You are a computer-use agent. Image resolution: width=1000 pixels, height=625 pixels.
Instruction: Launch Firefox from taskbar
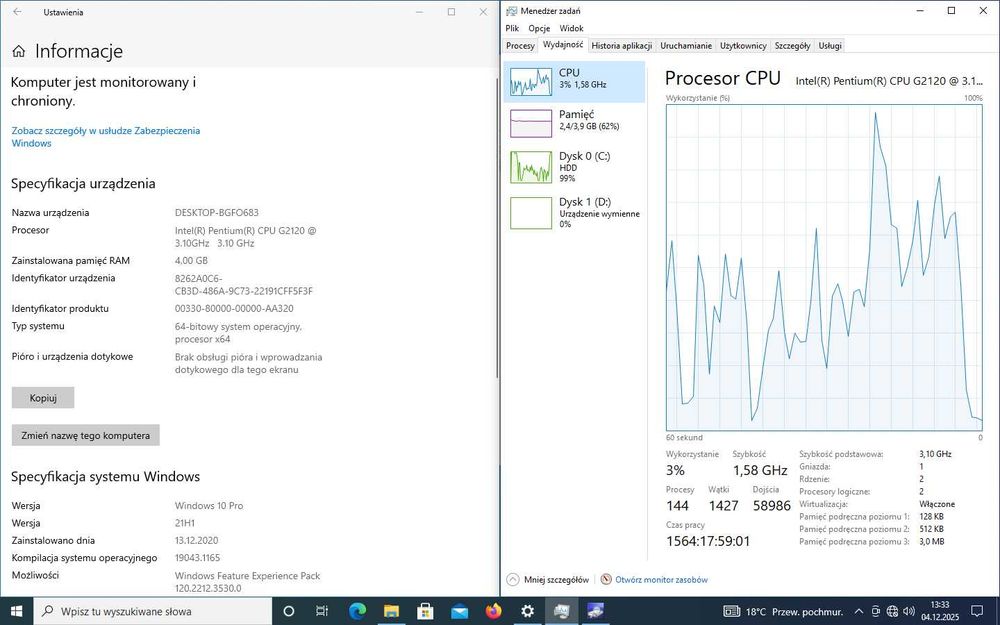(x=493, y=611)
